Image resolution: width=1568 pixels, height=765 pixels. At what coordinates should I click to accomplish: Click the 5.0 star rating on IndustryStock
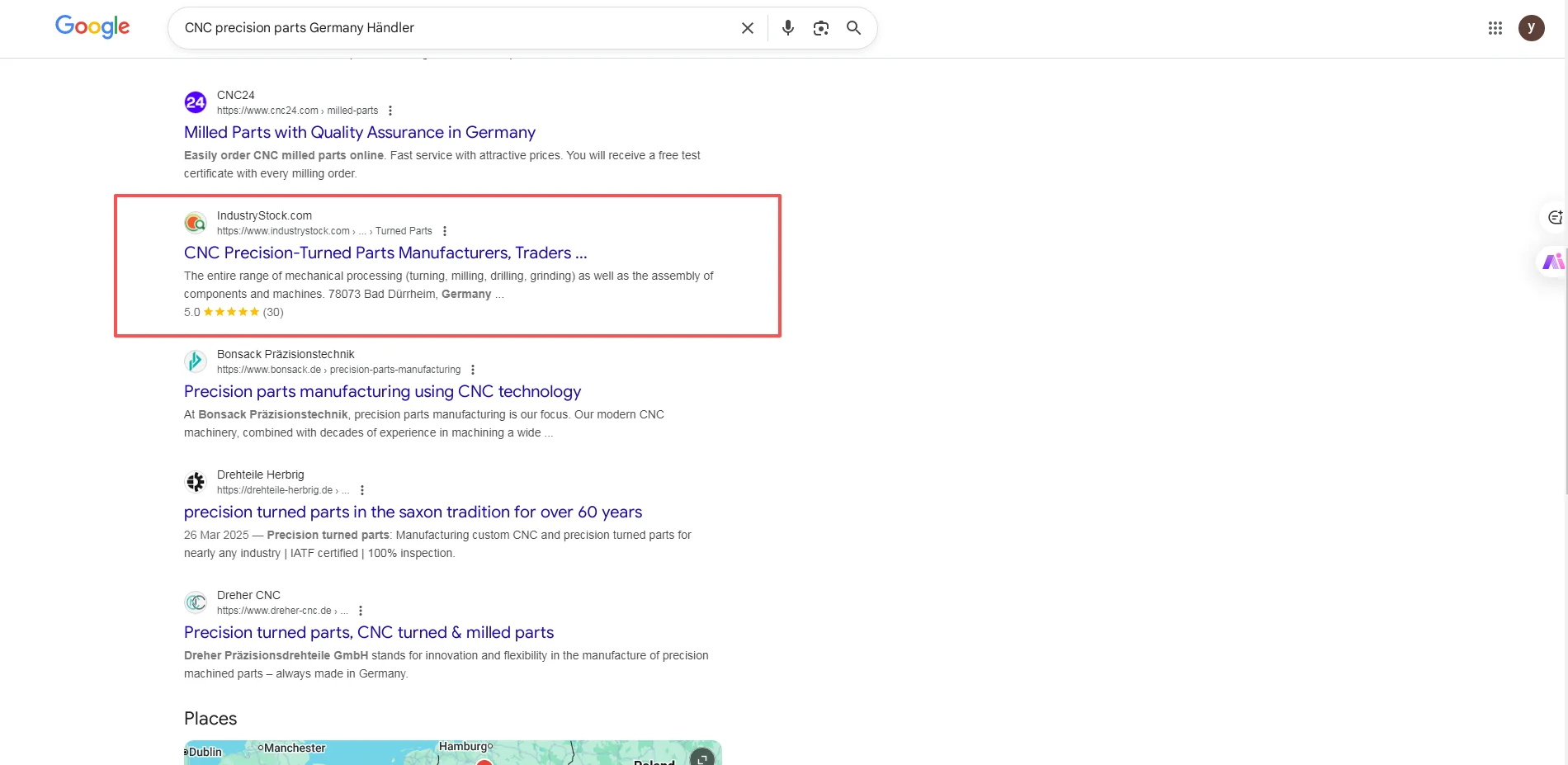[x=234, y=312]
